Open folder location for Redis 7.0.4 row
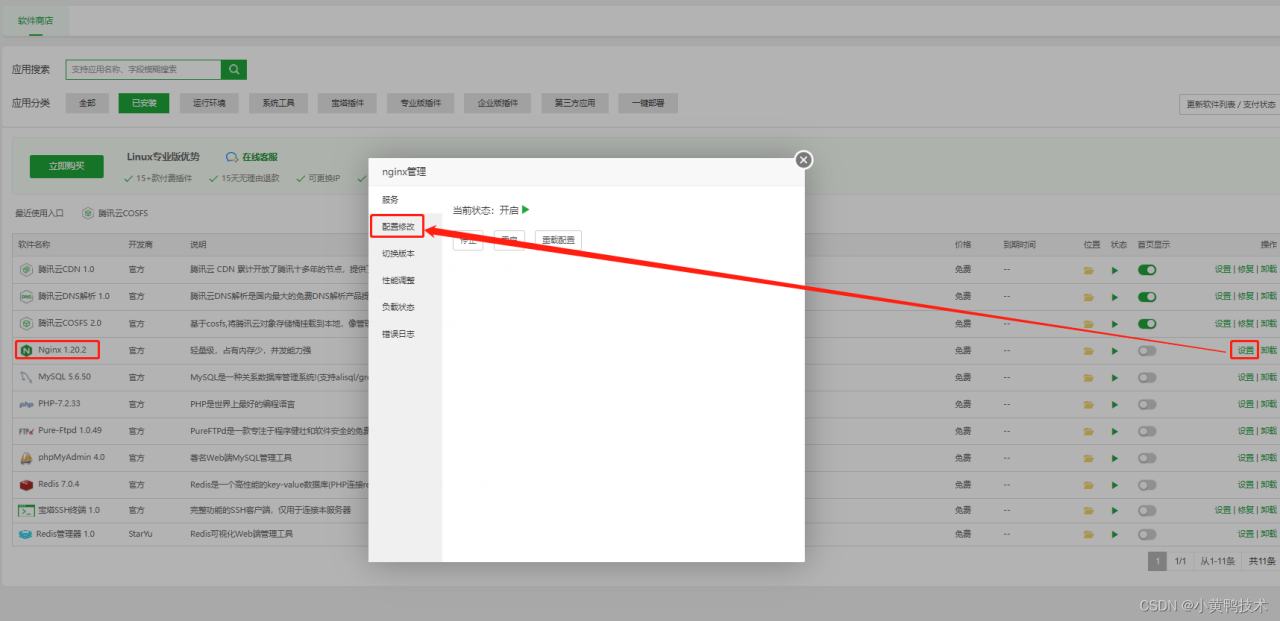Screen dimensions: 1280x621 (x=1089, y=484)
